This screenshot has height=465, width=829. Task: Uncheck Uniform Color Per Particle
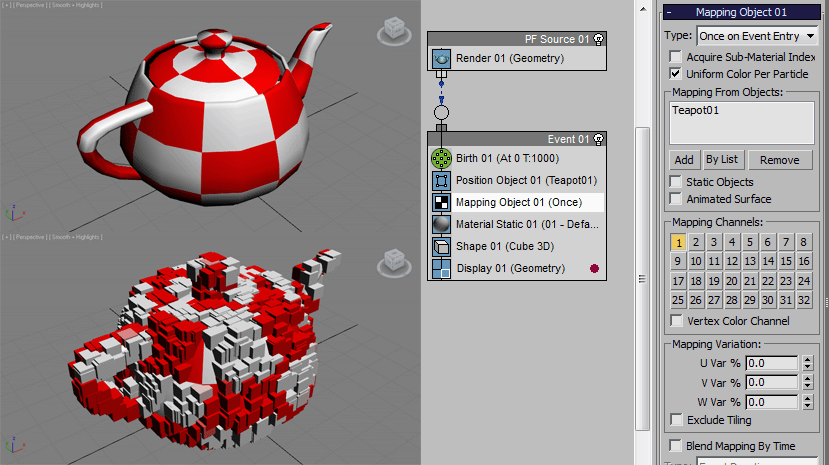(676, 74)
